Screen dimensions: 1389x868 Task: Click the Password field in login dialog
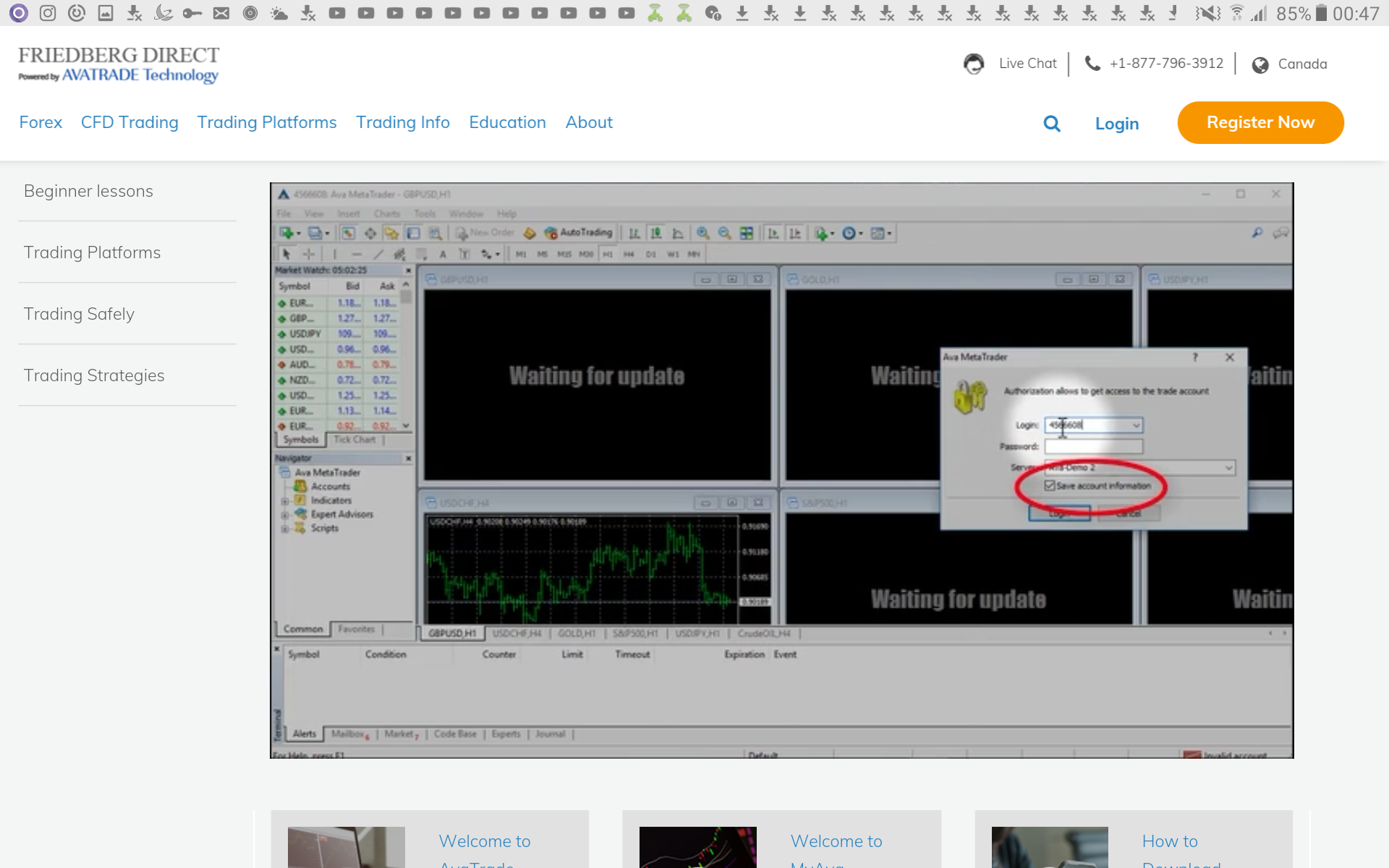click(x=1094, y=446)
